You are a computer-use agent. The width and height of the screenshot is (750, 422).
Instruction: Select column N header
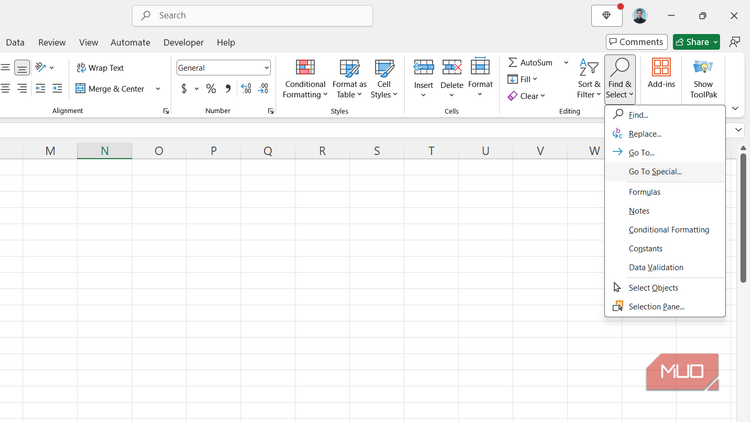click(104, 151)
